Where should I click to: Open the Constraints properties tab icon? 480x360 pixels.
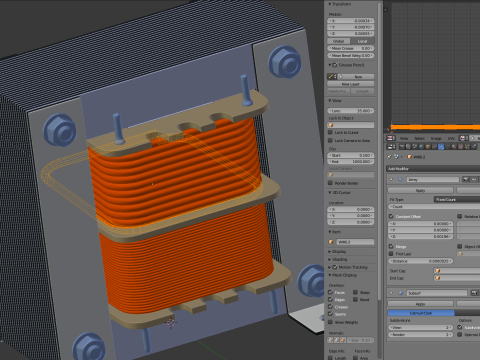point(434,146)
